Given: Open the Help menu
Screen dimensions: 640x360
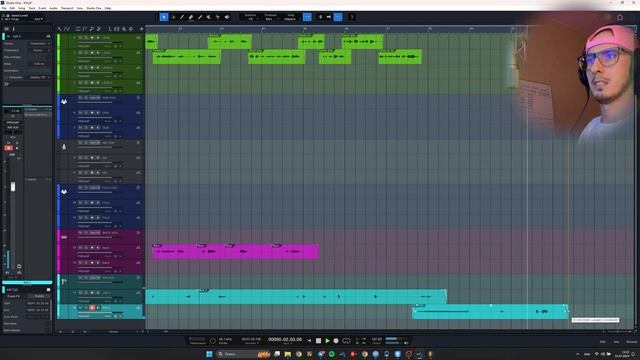Looking at the screenshot, I should [108, 8].
